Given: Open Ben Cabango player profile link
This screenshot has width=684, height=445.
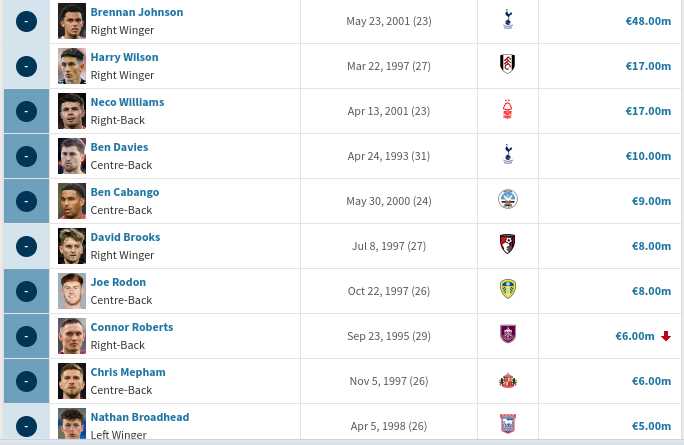Looking at the screenshot, I should (125, 192).
